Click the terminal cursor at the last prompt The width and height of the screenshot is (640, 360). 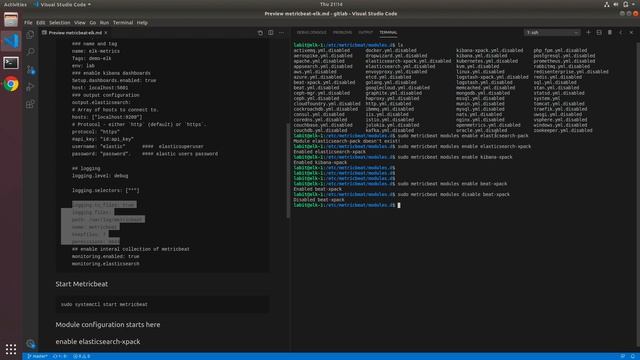coord(399,205)
